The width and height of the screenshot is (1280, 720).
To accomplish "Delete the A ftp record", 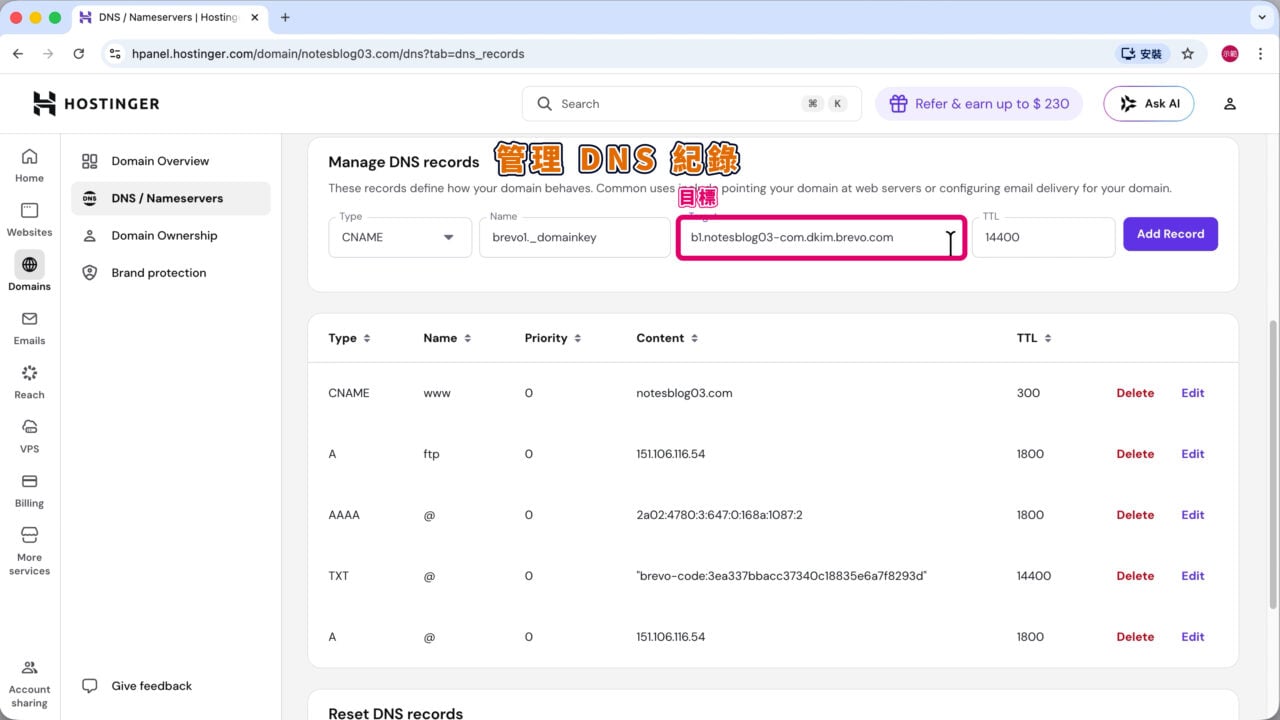I will [1135, 454].
